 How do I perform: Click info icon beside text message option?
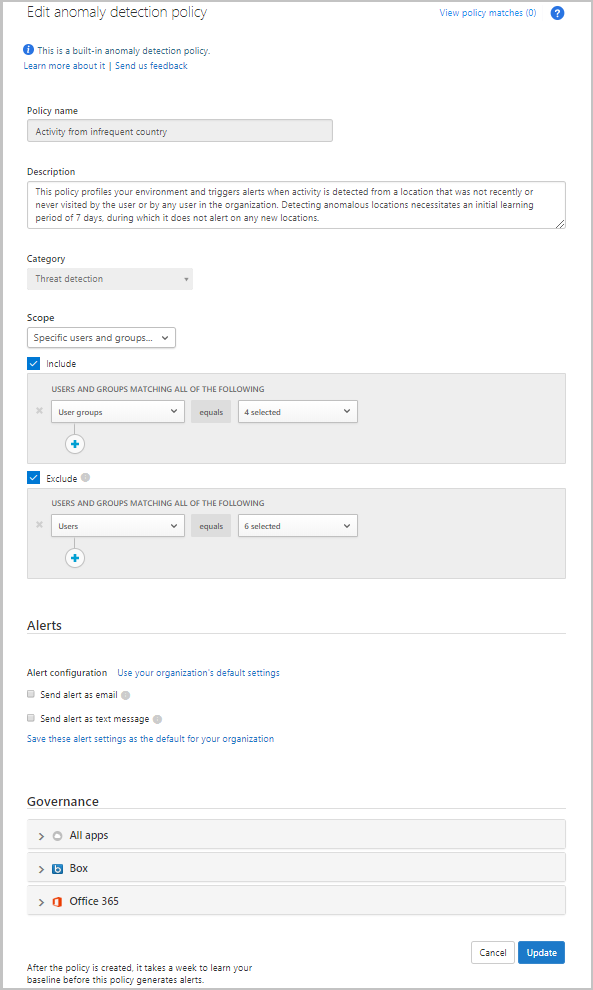coord(157,719)
